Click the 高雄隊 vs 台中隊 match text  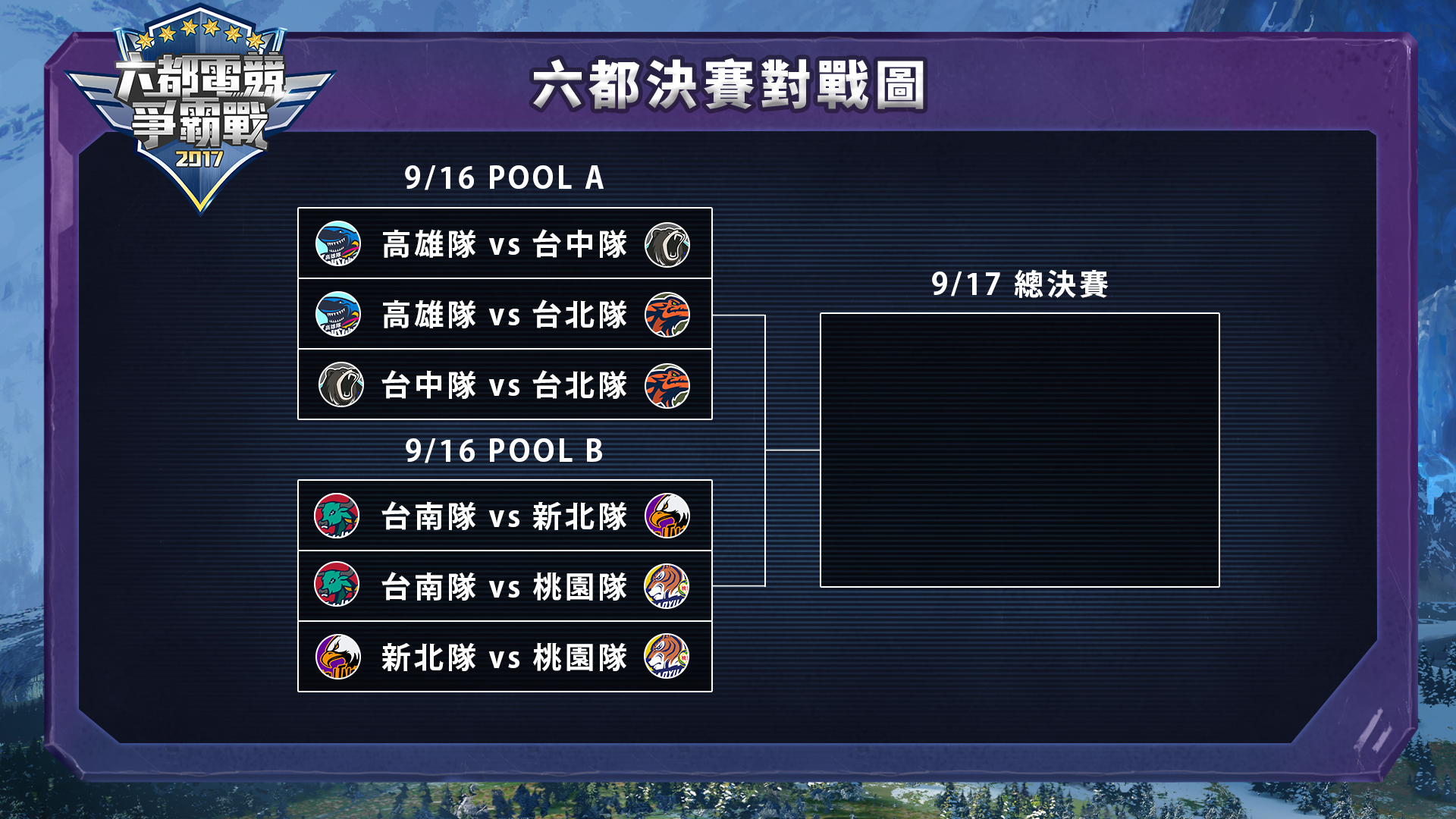click(504, 244)
